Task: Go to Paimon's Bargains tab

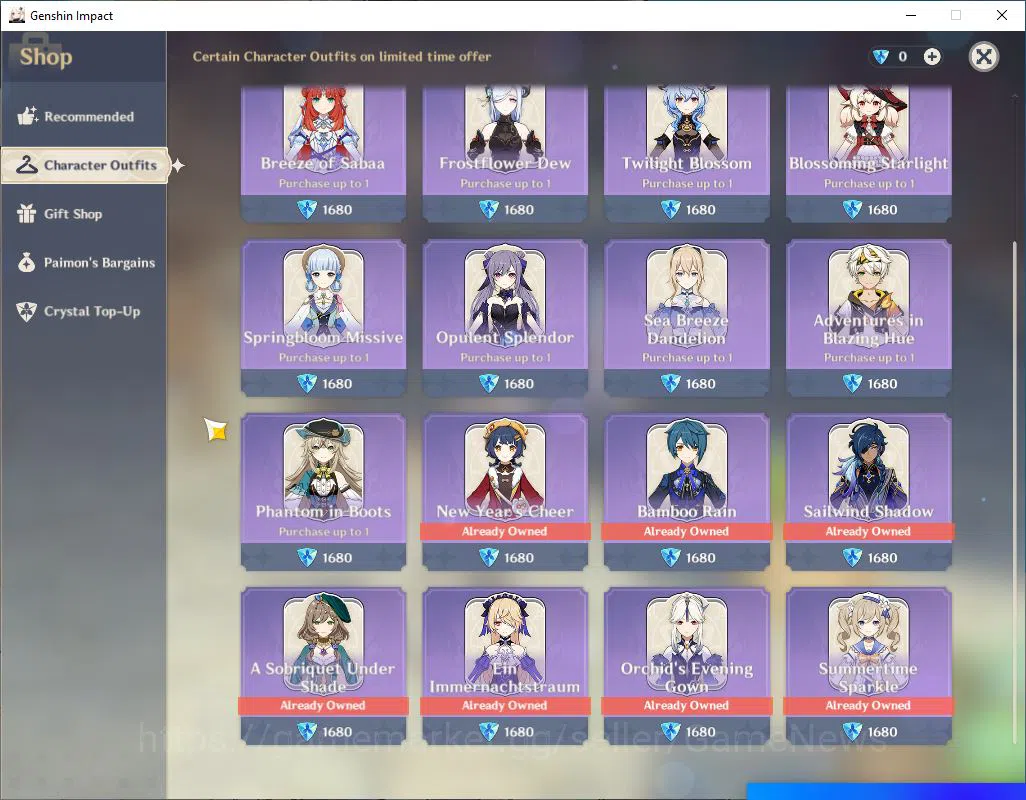Action: pos(84,262)
